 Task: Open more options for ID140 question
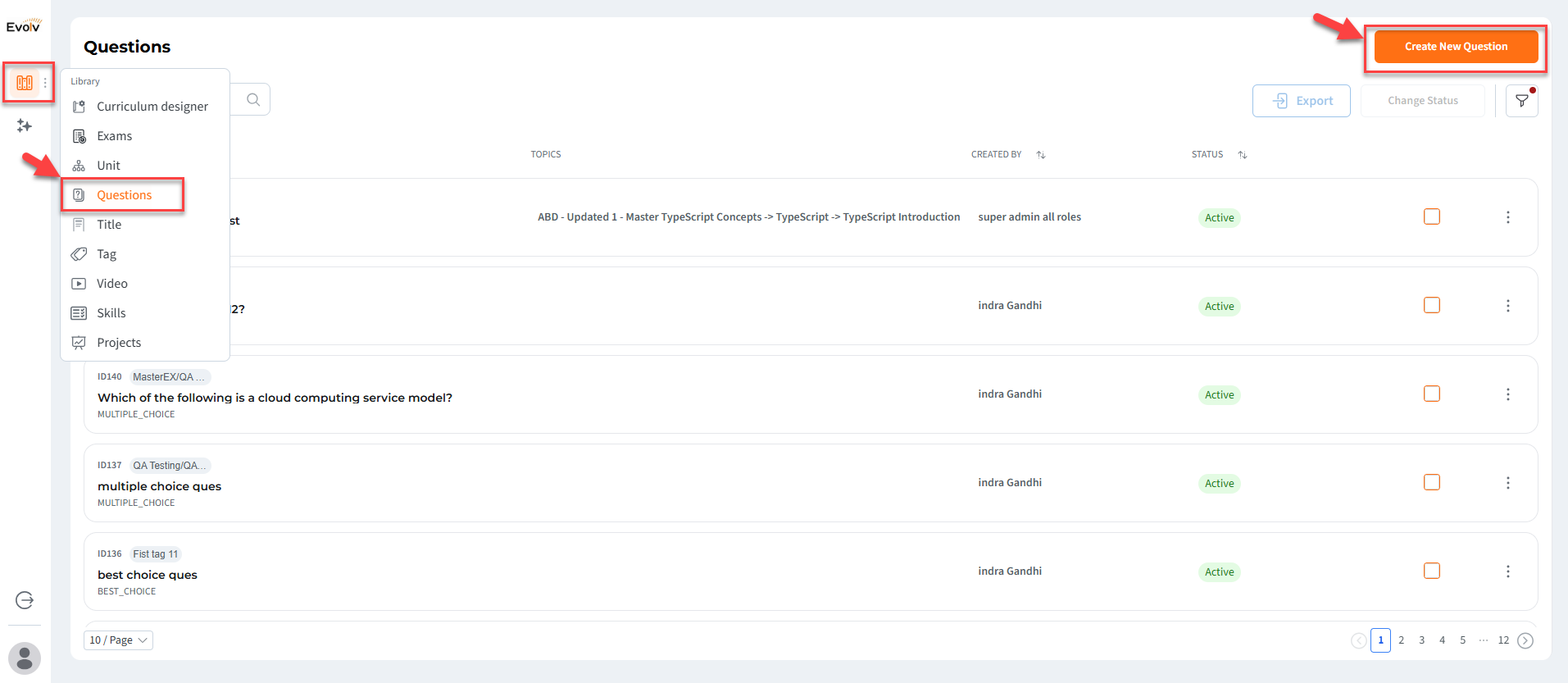[x=1508, y=394]
